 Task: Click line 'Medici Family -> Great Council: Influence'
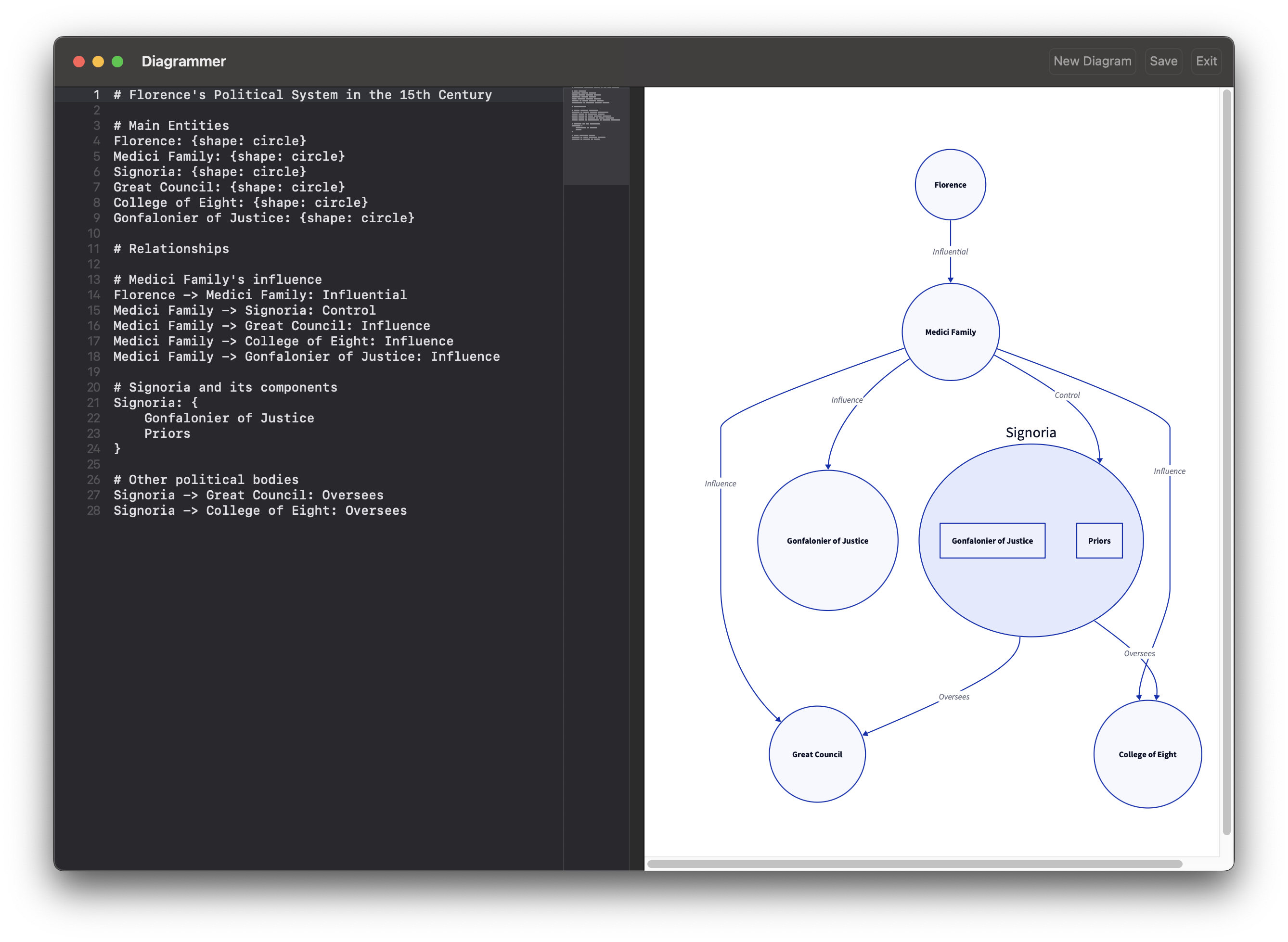[271, 326]
